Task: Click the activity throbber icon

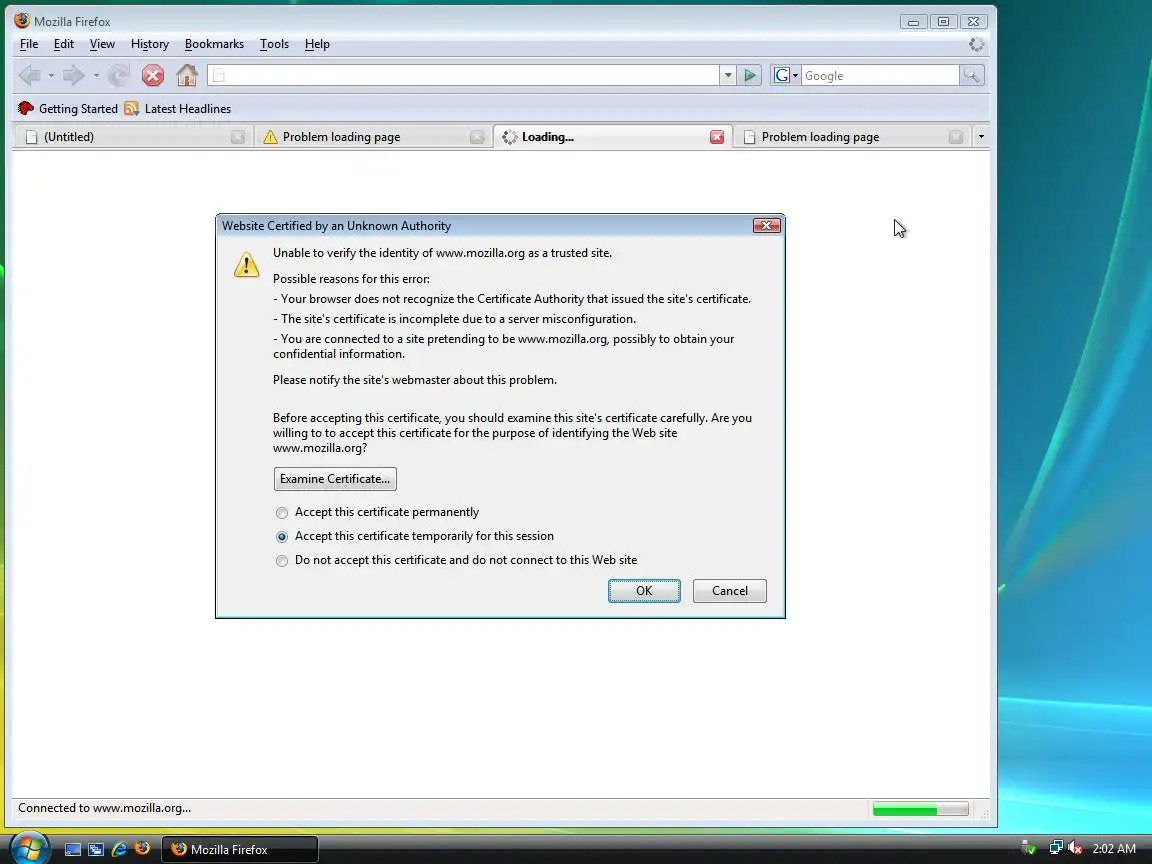Action: 976,44
